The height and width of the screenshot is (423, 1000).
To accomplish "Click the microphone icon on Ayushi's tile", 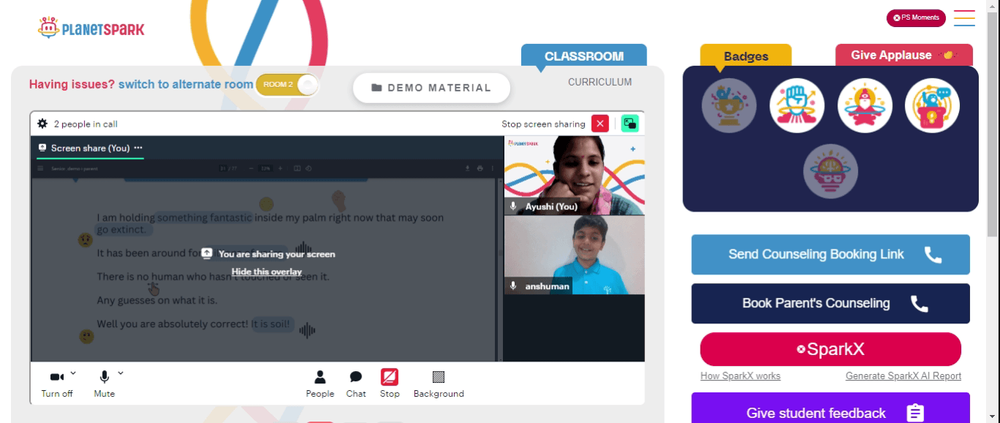I will click(513, 207).
